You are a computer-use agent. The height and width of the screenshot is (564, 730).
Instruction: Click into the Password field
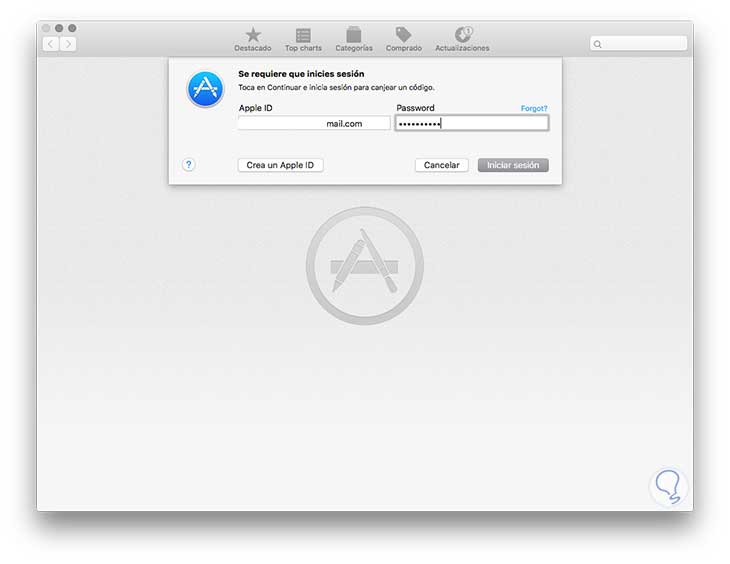pos(472,123)
